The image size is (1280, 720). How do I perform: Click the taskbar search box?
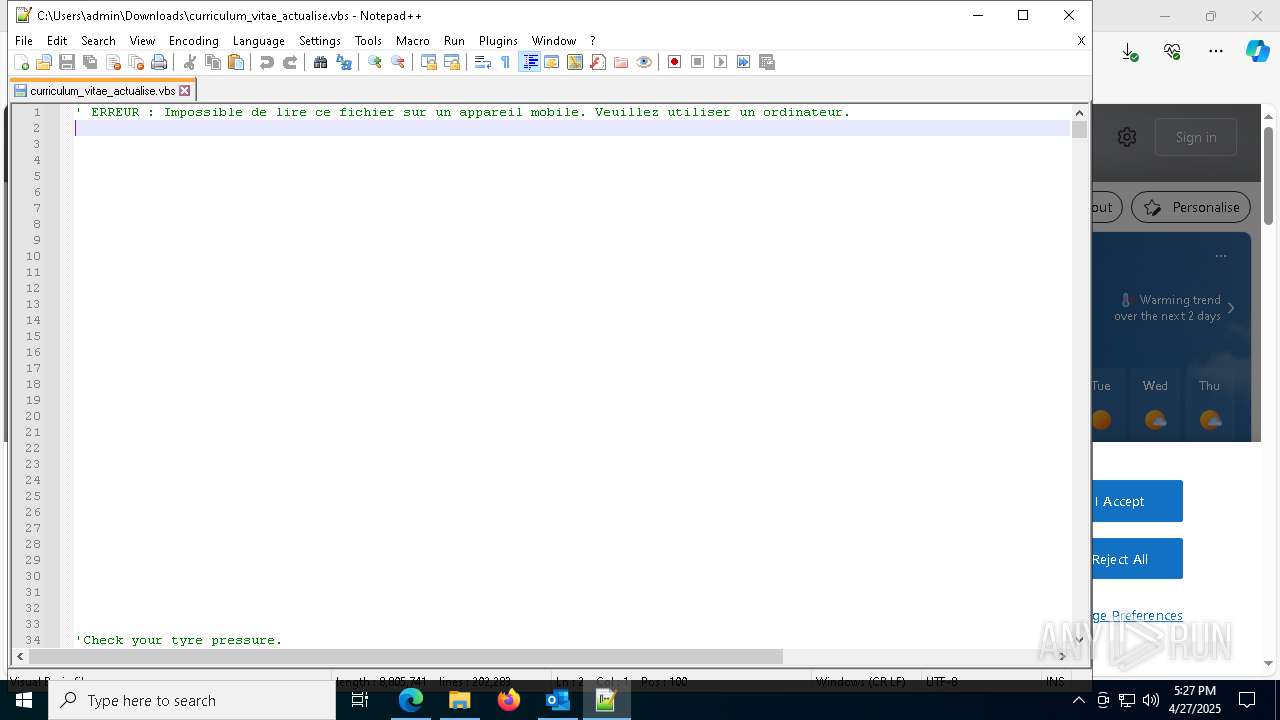192,700
